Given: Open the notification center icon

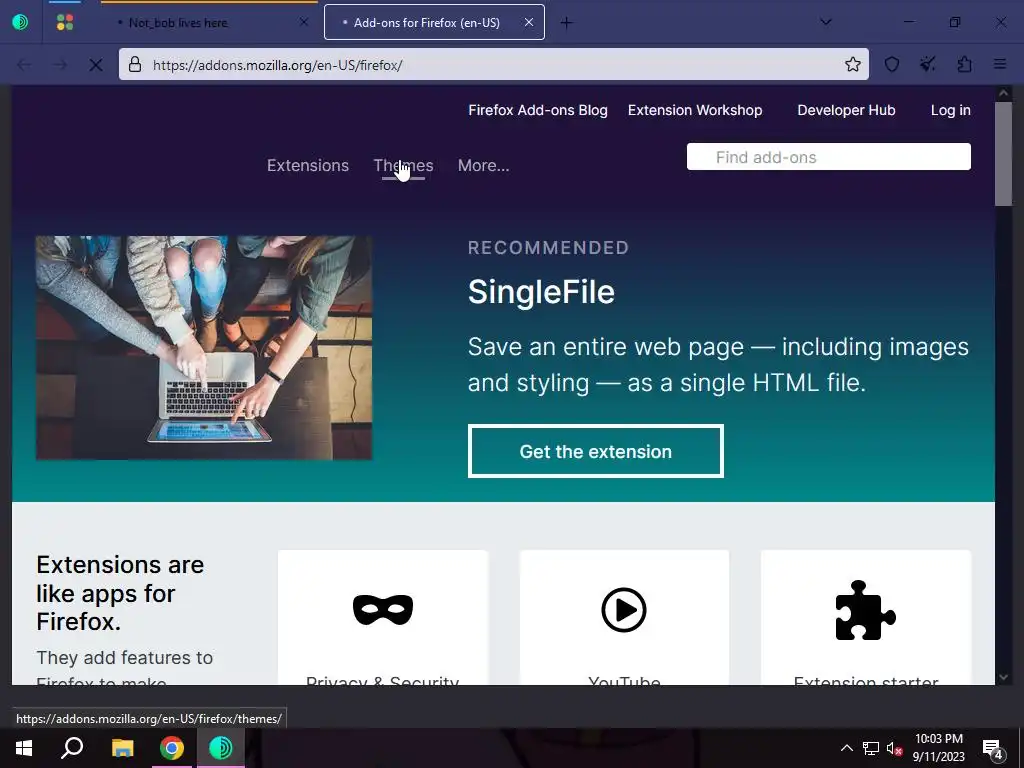Looking at the screenshot, I should pyautogui.click(x=992, y=749).
